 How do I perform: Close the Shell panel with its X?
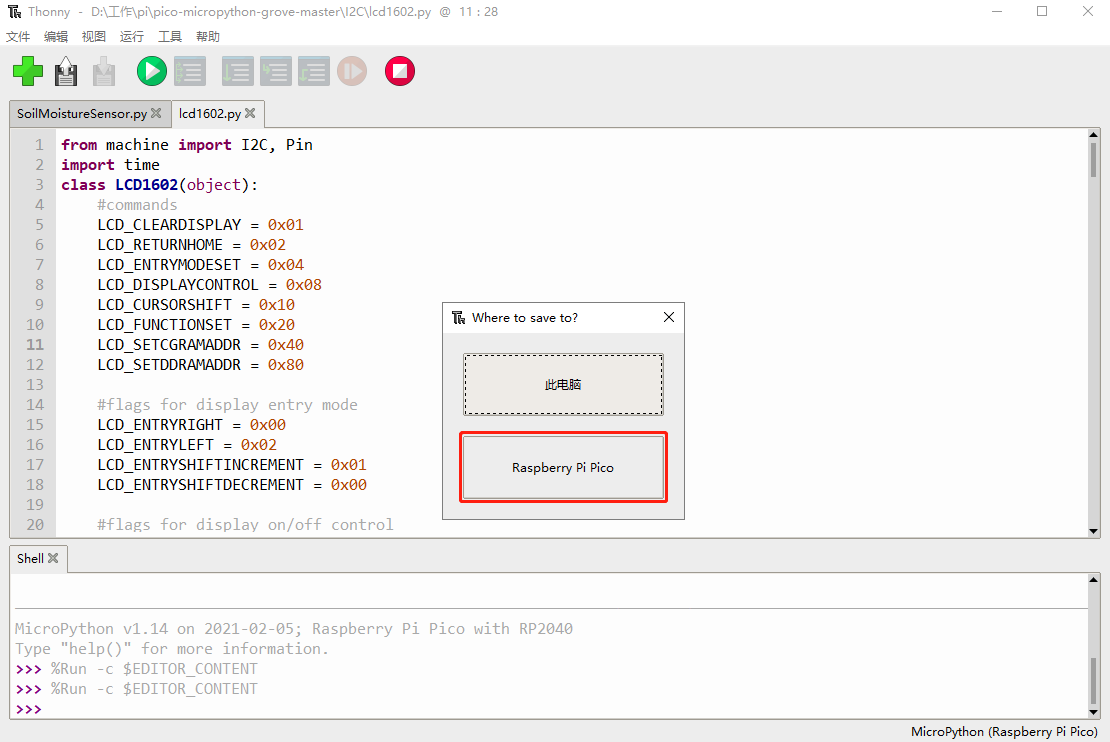pyautogui.click(x=53, y=558)
